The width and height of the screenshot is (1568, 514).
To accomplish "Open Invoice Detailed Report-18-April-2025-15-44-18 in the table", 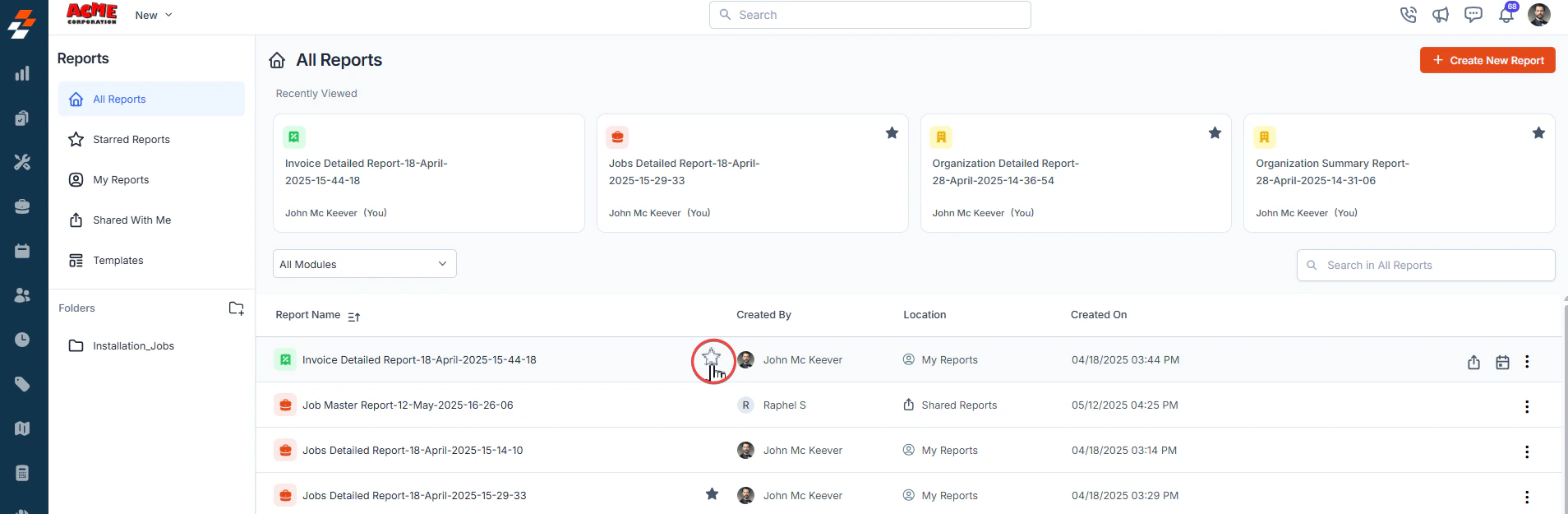I will point(419,360).
